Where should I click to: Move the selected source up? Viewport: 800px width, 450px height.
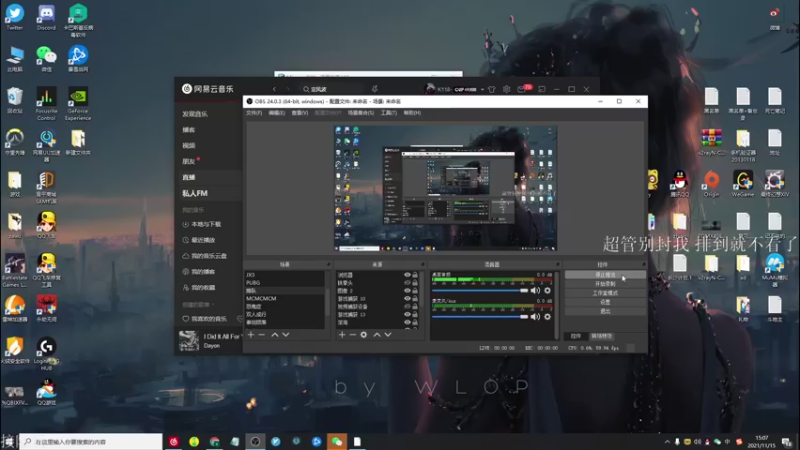pyautogui.click(x=377, y=335)
